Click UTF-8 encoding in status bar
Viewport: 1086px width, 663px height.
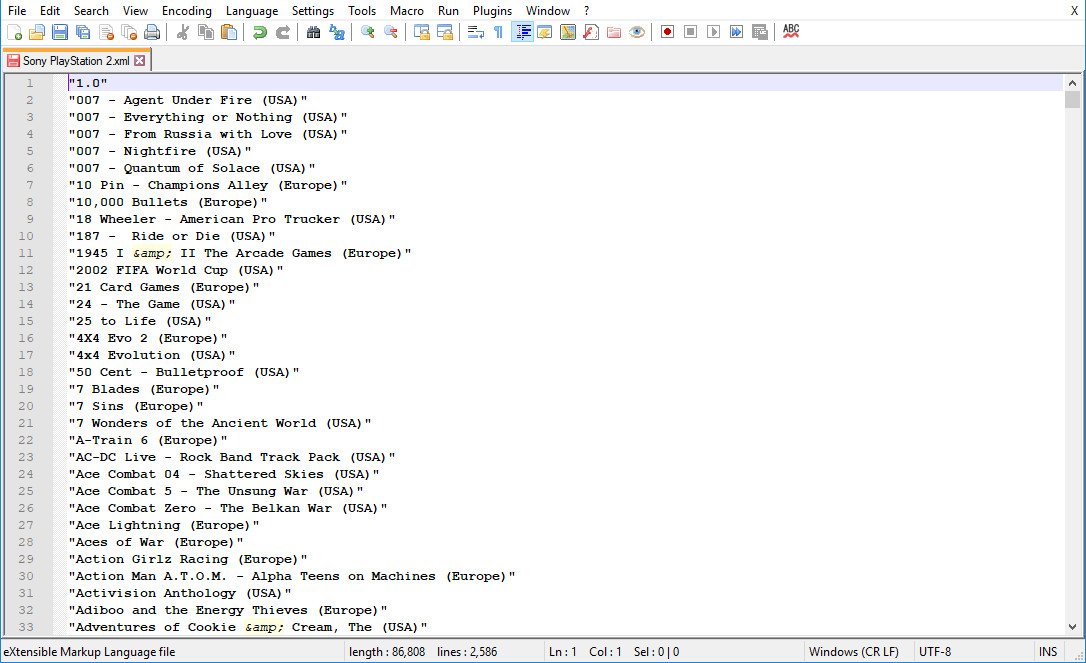pos(935,652)
